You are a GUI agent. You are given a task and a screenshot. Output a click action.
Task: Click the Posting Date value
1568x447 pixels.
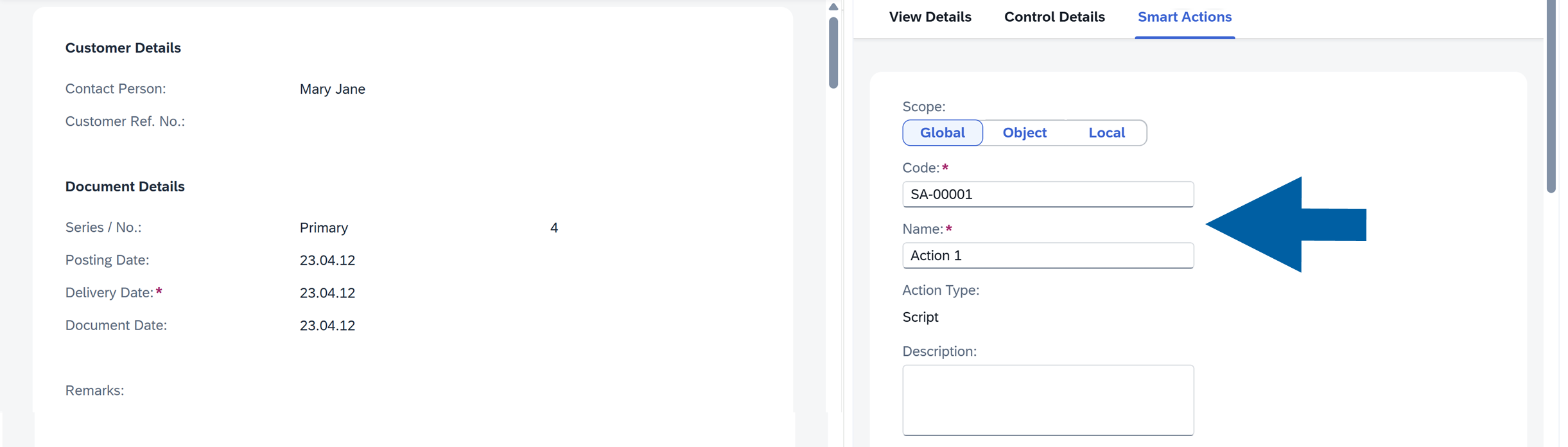(x=327, y=259)
